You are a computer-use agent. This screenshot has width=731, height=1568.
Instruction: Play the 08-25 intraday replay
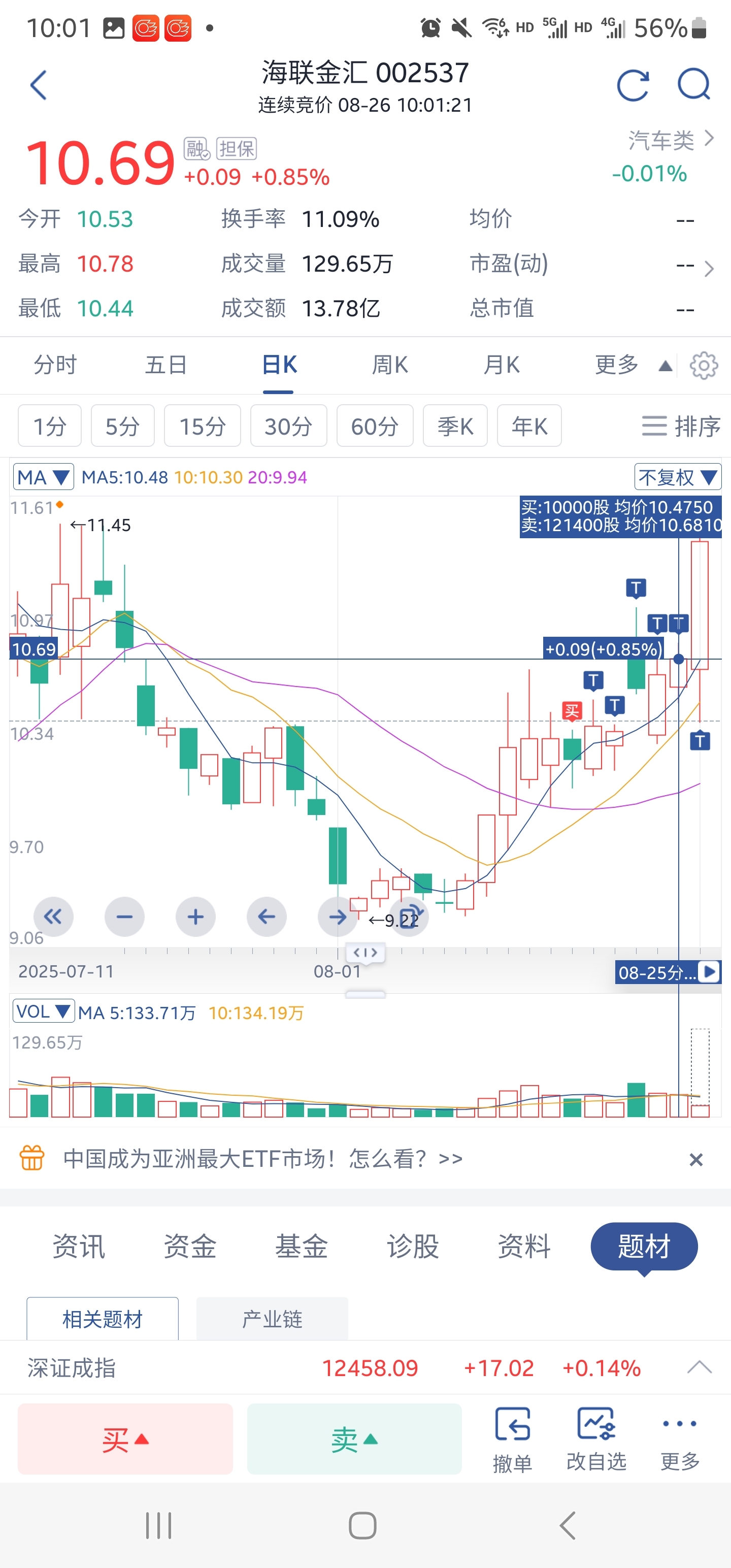coord(710,971)
